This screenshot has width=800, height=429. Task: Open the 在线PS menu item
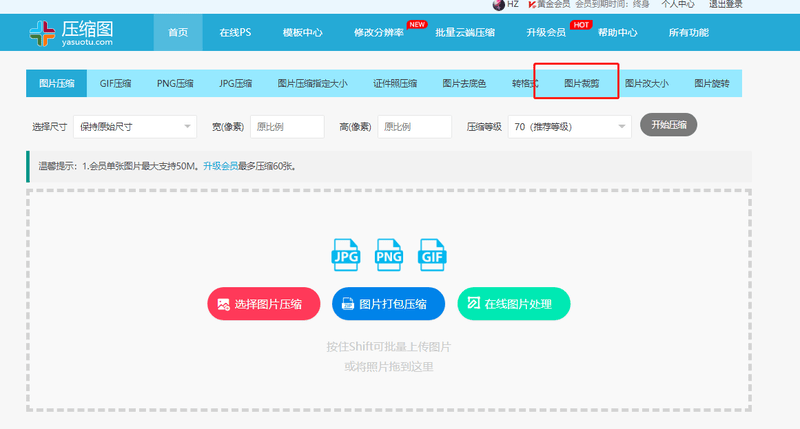point(235,33)
